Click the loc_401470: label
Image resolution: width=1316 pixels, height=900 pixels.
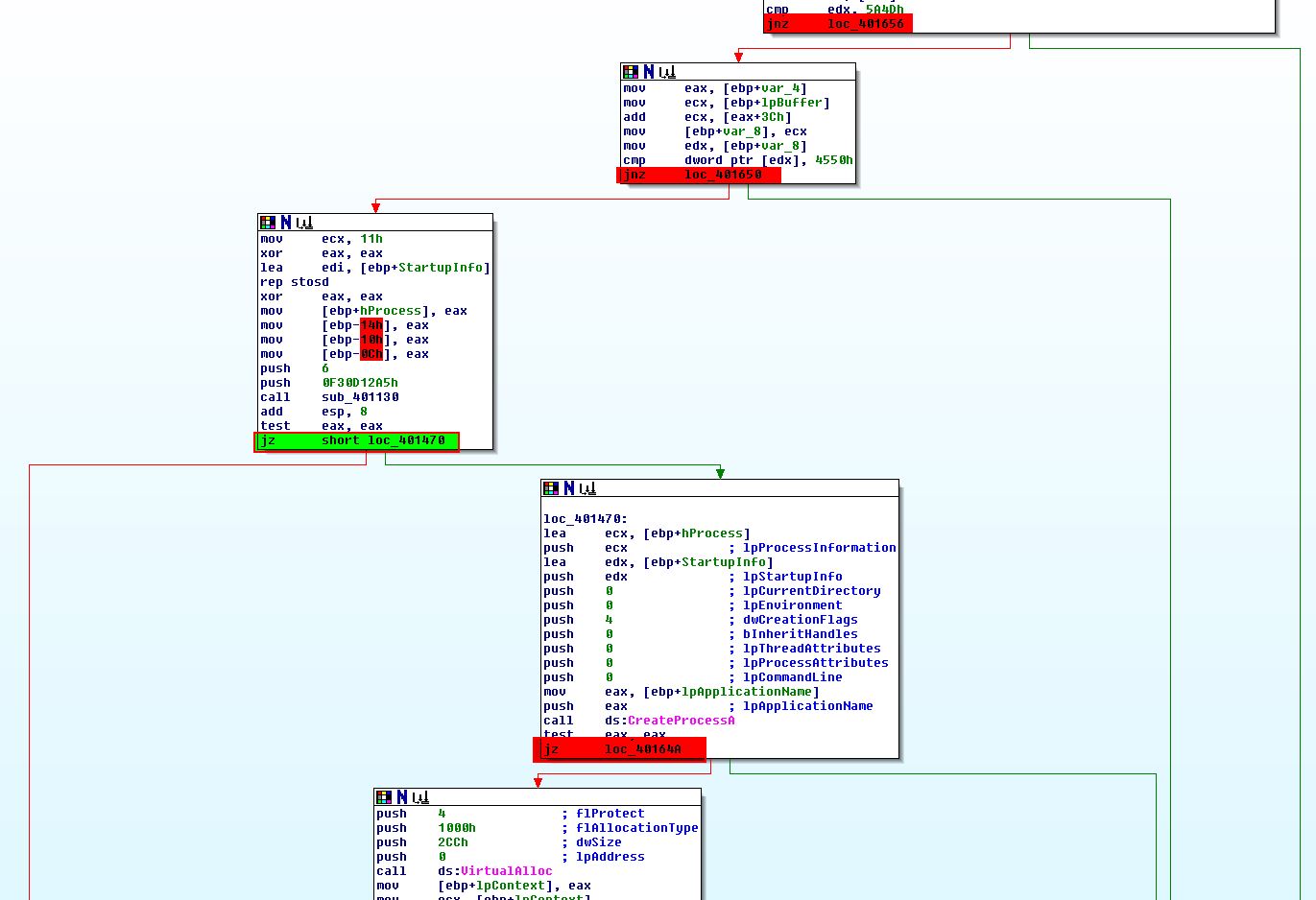click(x=586, y=519)
